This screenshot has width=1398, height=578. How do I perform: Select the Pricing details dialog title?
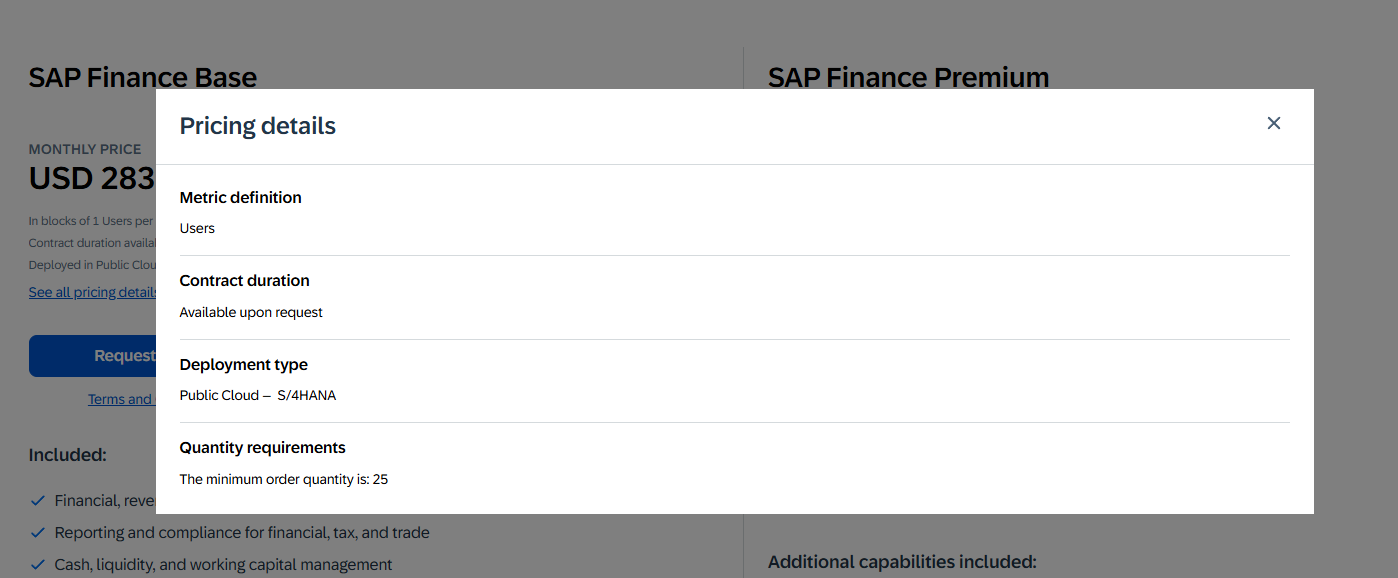tap(258, 126)
